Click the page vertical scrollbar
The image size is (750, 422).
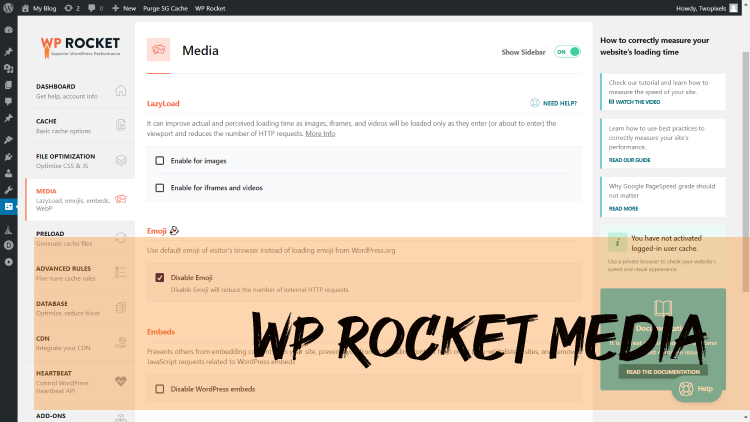click(746, 171)
